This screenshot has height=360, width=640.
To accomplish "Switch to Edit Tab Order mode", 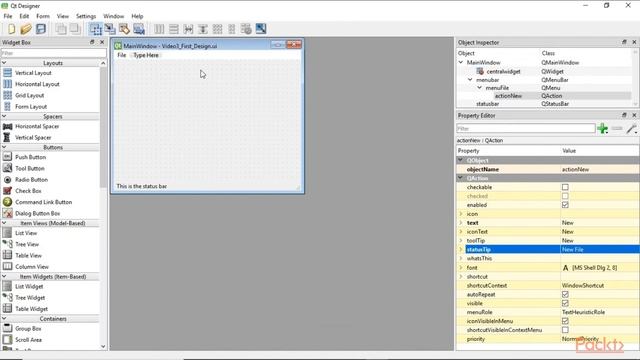I will pos(139,29).
